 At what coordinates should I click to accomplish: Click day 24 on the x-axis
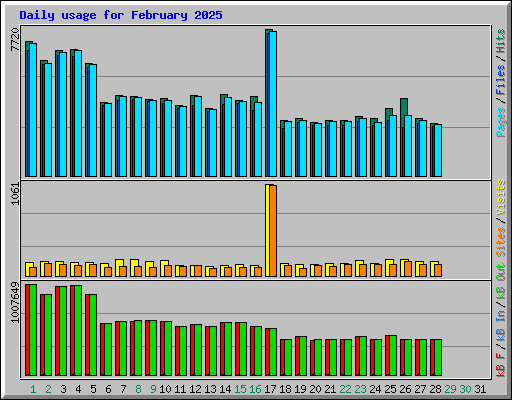point(375,389)
